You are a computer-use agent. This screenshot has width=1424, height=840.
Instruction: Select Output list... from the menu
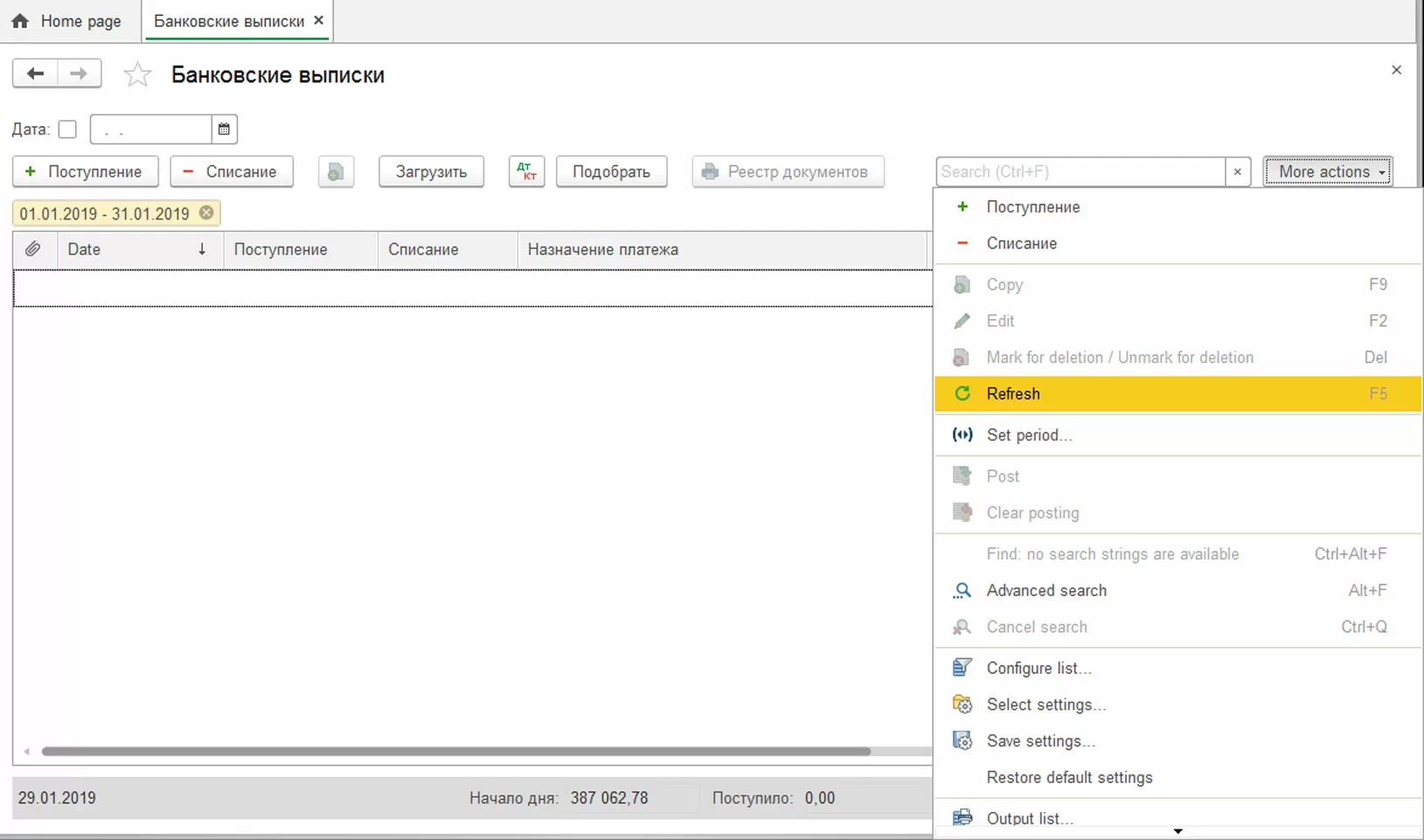click(1177, 818)
